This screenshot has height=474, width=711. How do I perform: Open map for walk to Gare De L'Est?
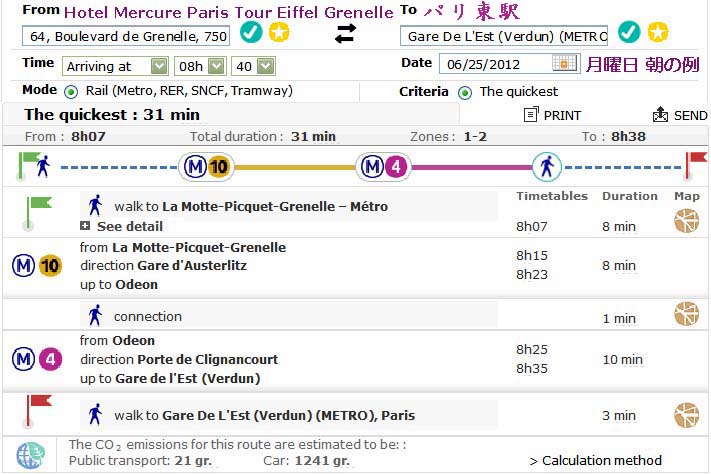click(687, 415)
